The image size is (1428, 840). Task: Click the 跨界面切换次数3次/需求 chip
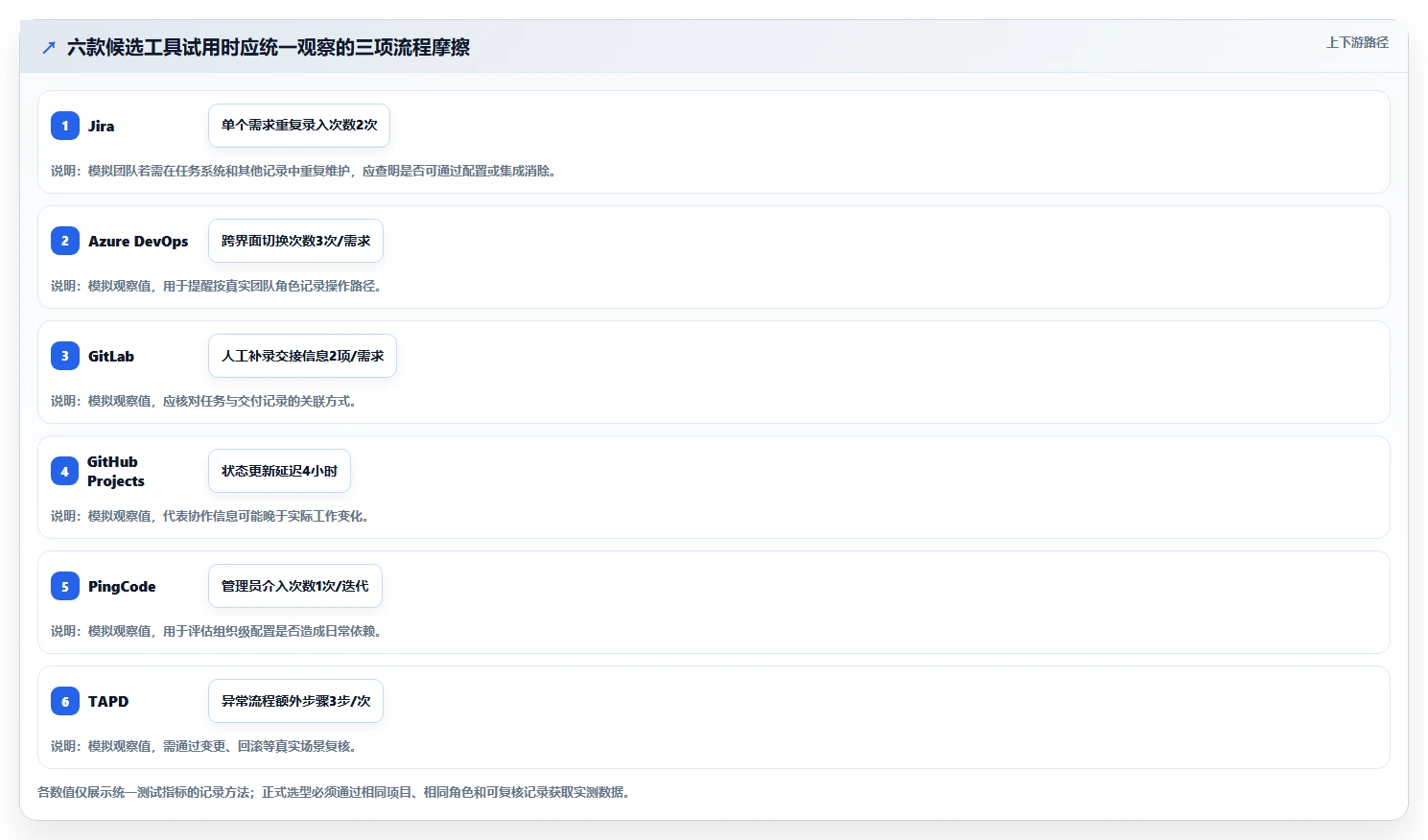295,241
